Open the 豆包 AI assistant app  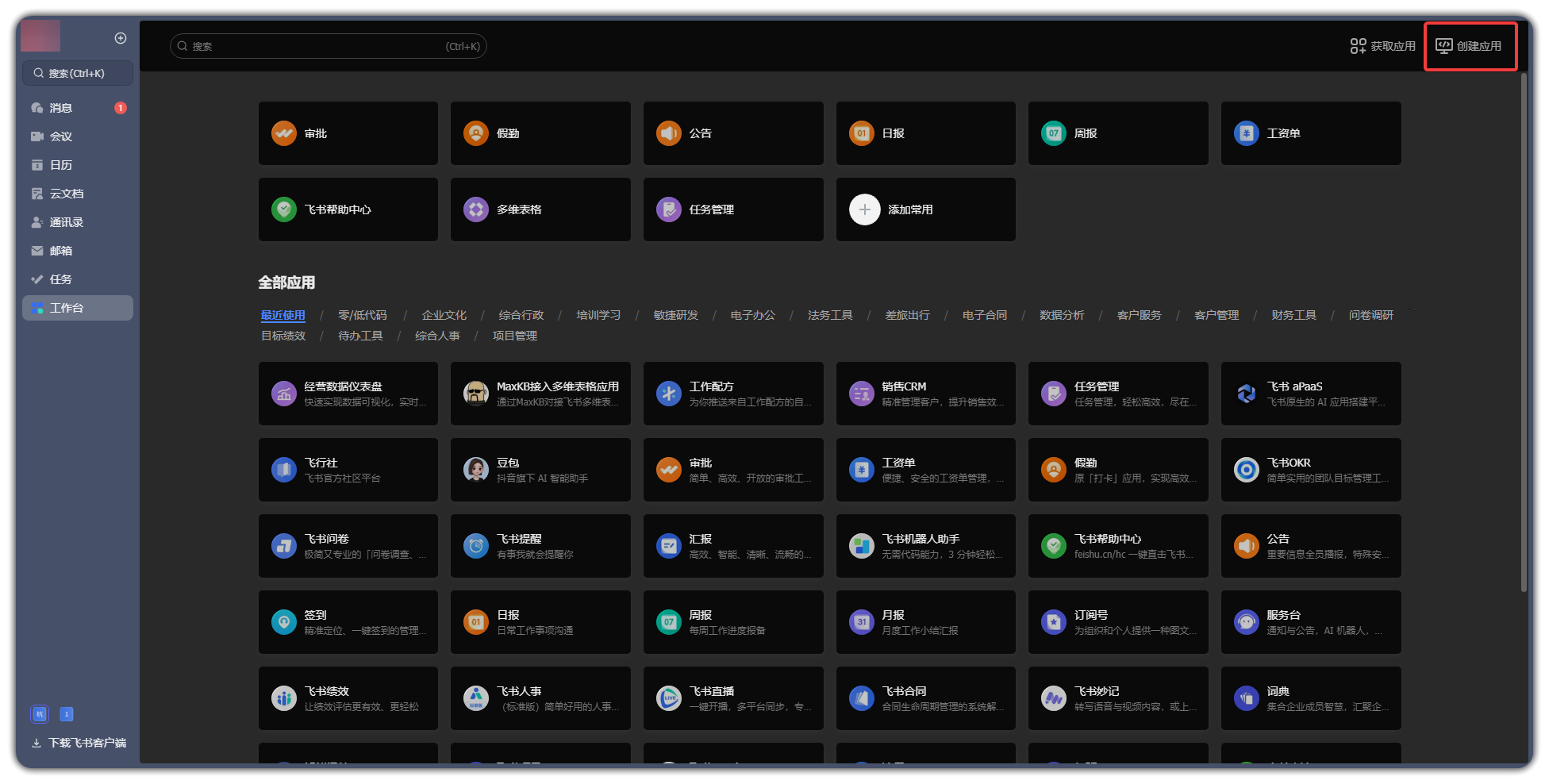coord(476,470)
